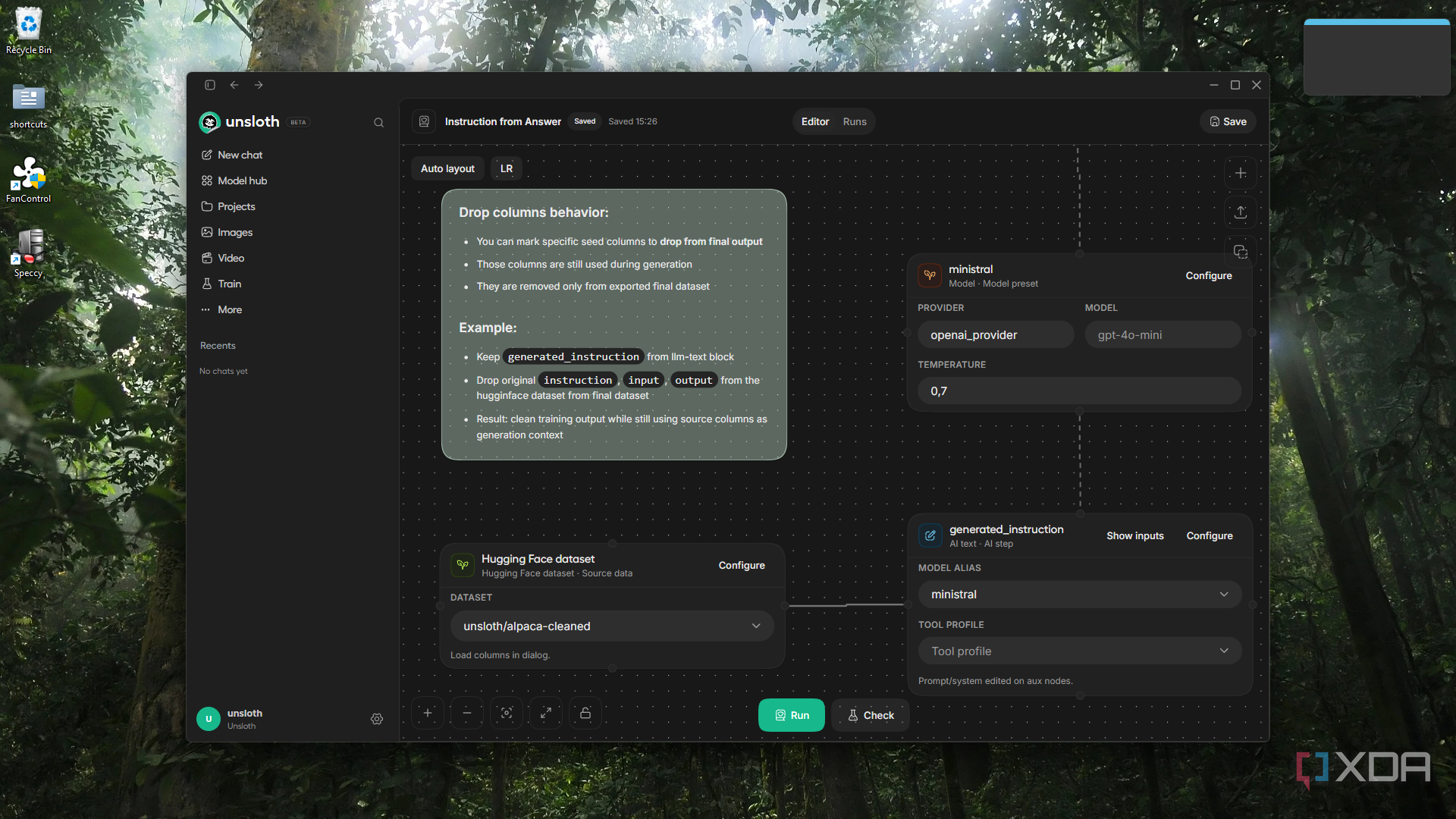Image resolution: width=1456 pixels, height=819 pixels.
Task: Click the unsloth user avatar
Action: (209, 719)
